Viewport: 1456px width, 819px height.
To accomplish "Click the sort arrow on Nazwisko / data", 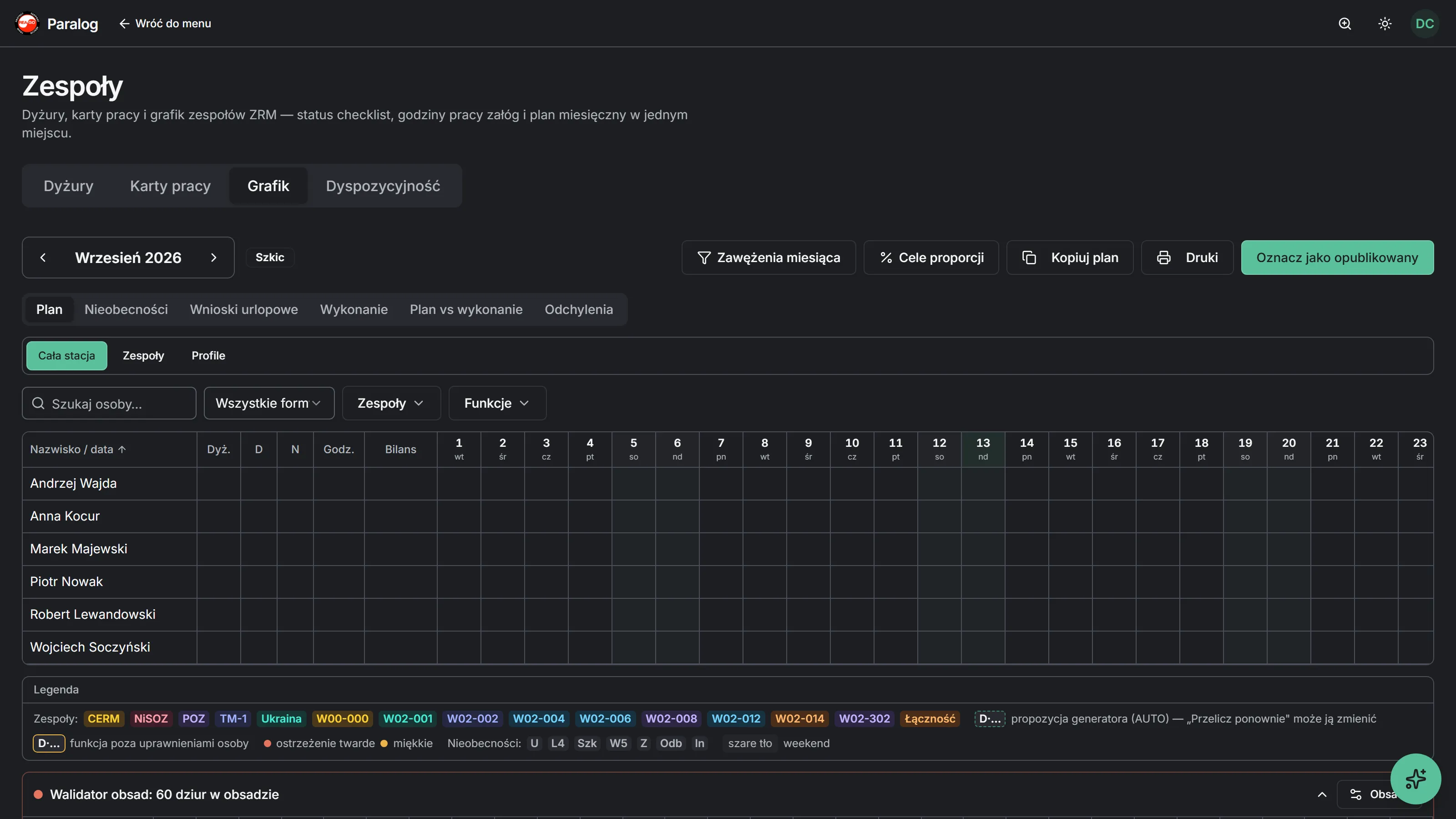I will [x=122, y=450].
